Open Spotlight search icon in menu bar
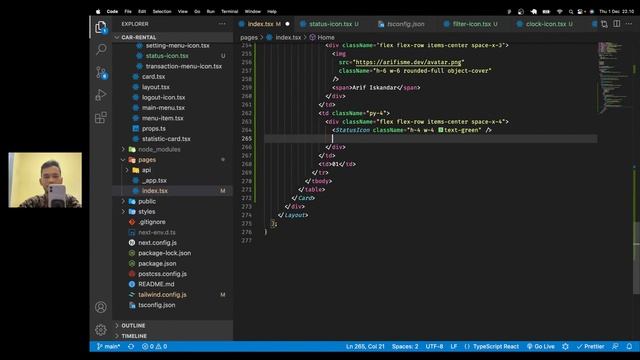Viewport: 640px width, 360px height. tap(571, 11)
